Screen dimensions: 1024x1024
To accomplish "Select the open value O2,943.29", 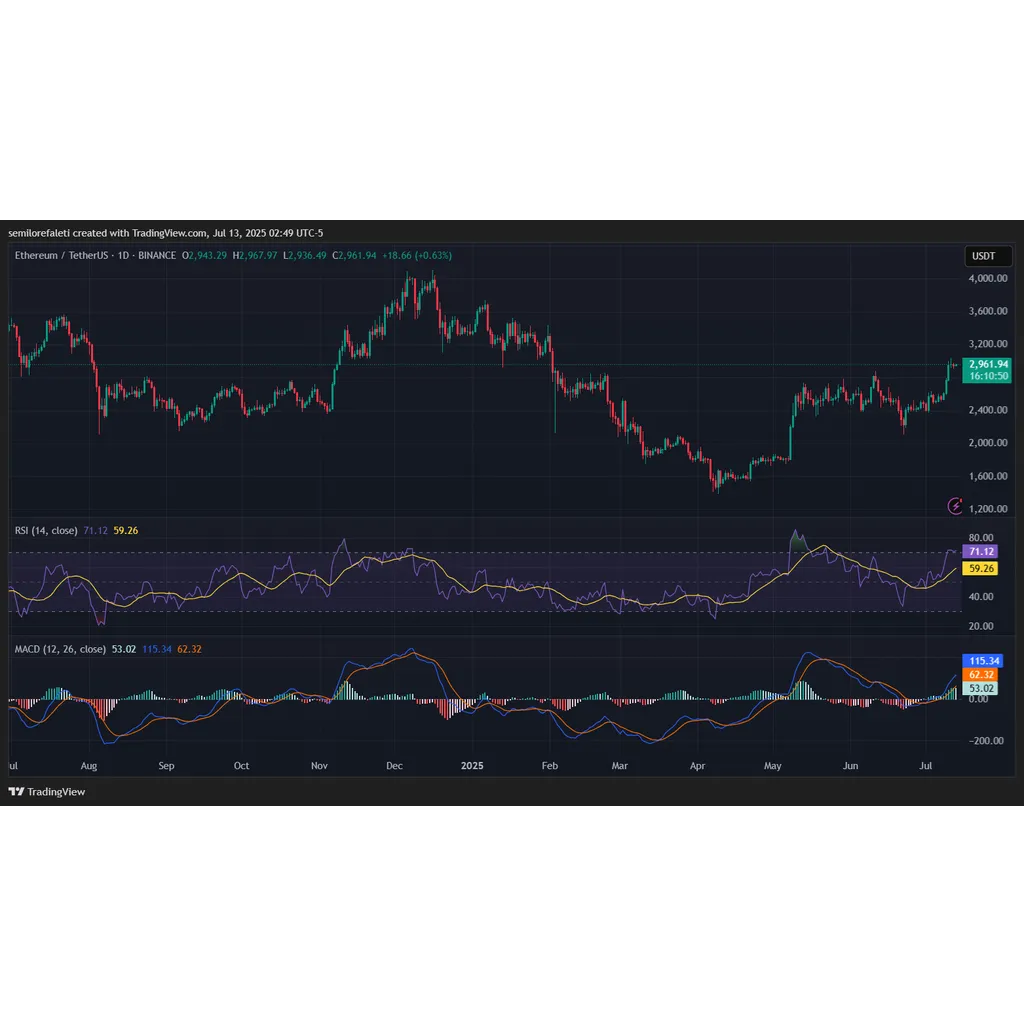I will tap(204, 255).
